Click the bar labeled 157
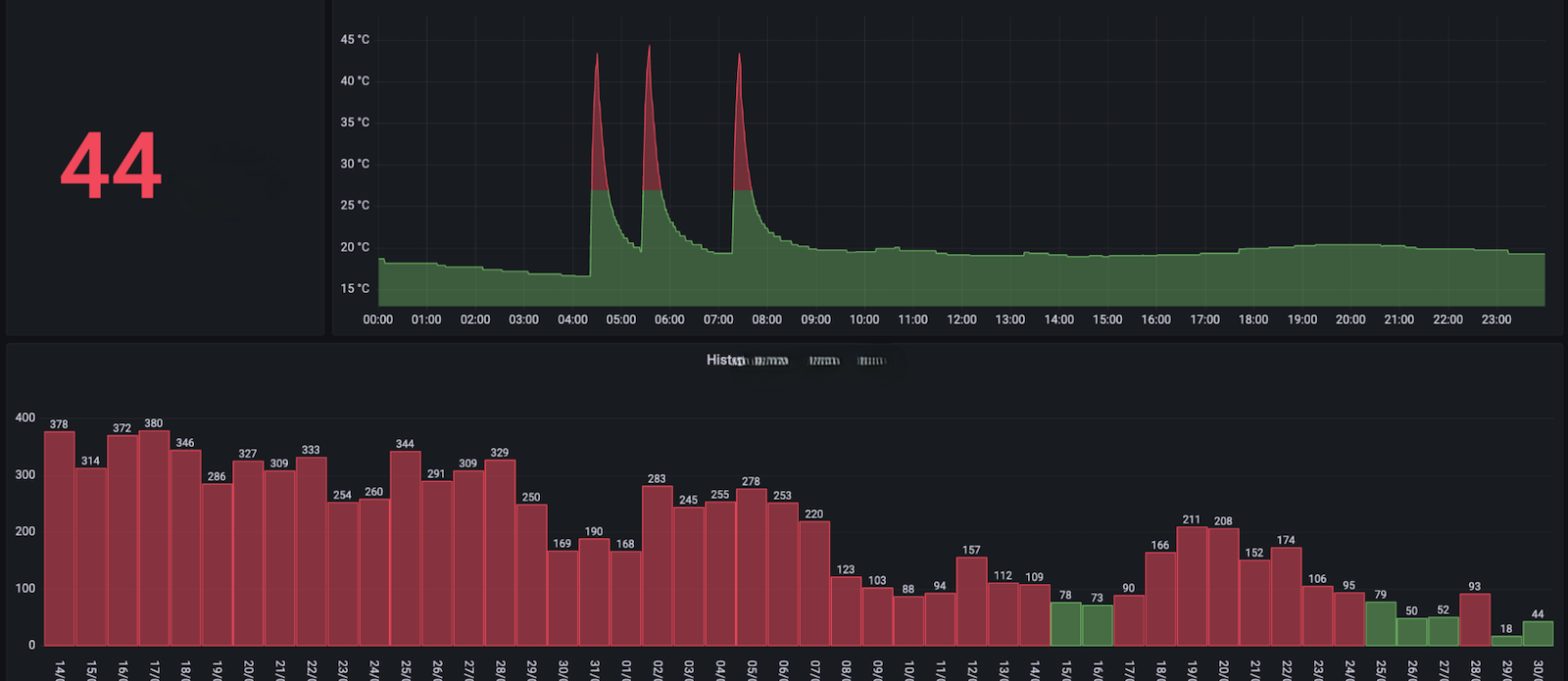Viewport: 1568px width, 681px height. pos(971,602)
